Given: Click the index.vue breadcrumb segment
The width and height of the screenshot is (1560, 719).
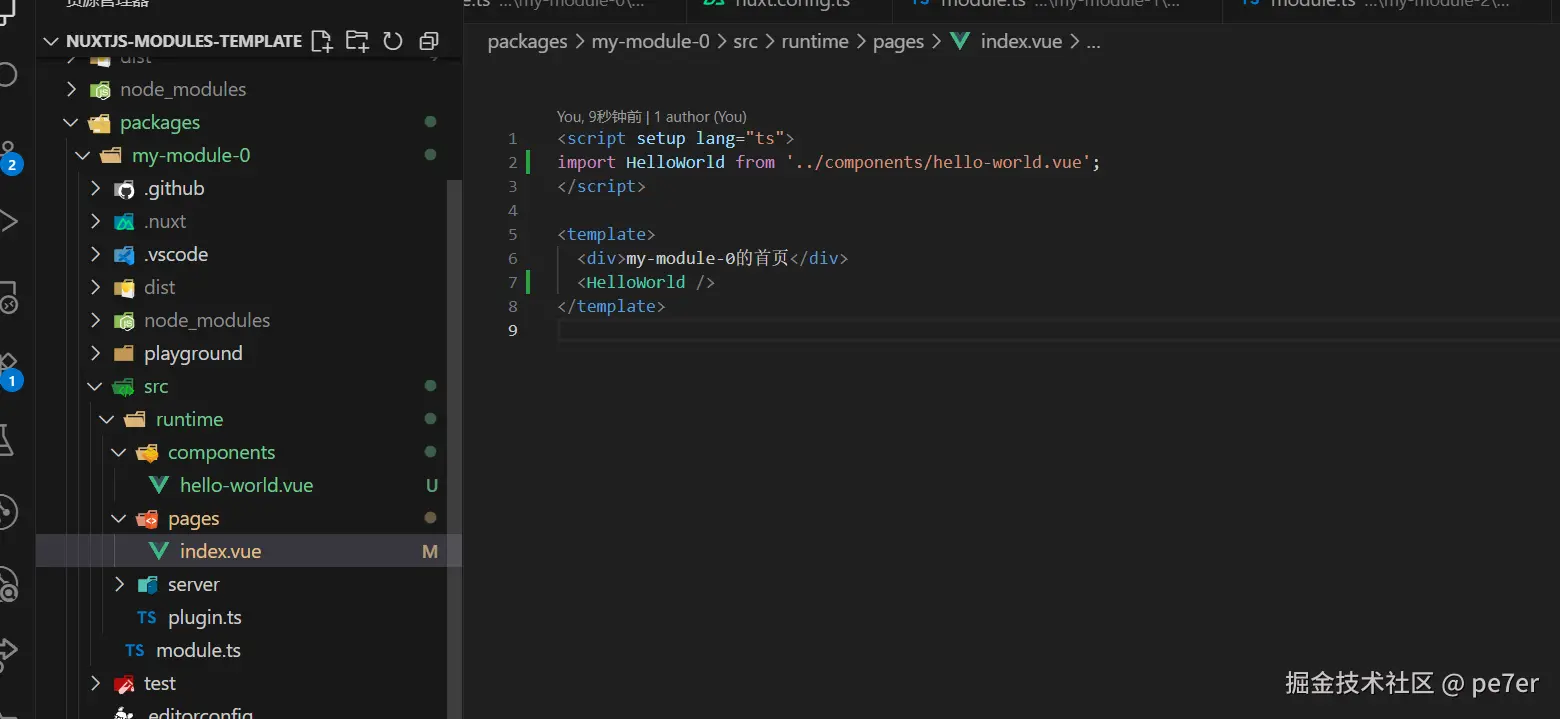Looking at the screenshot, I should point(1021,42).
